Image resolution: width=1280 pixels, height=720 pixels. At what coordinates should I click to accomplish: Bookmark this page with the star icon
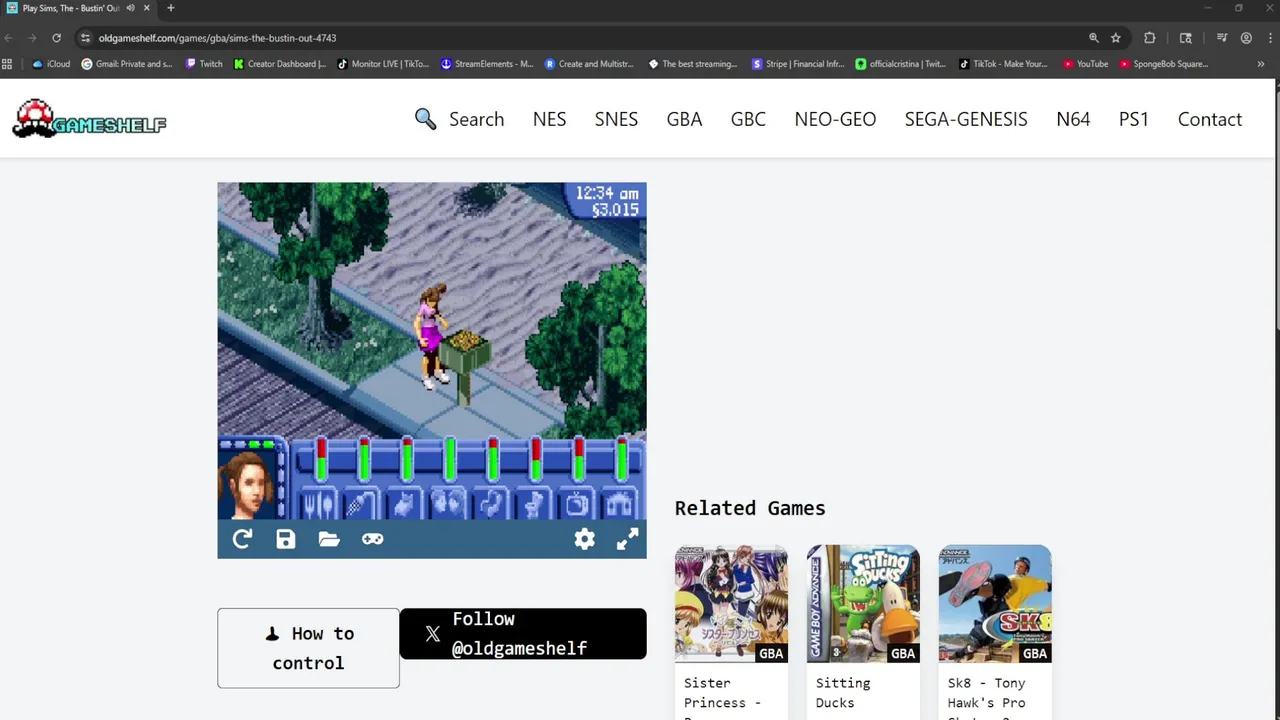point(1116,38)
